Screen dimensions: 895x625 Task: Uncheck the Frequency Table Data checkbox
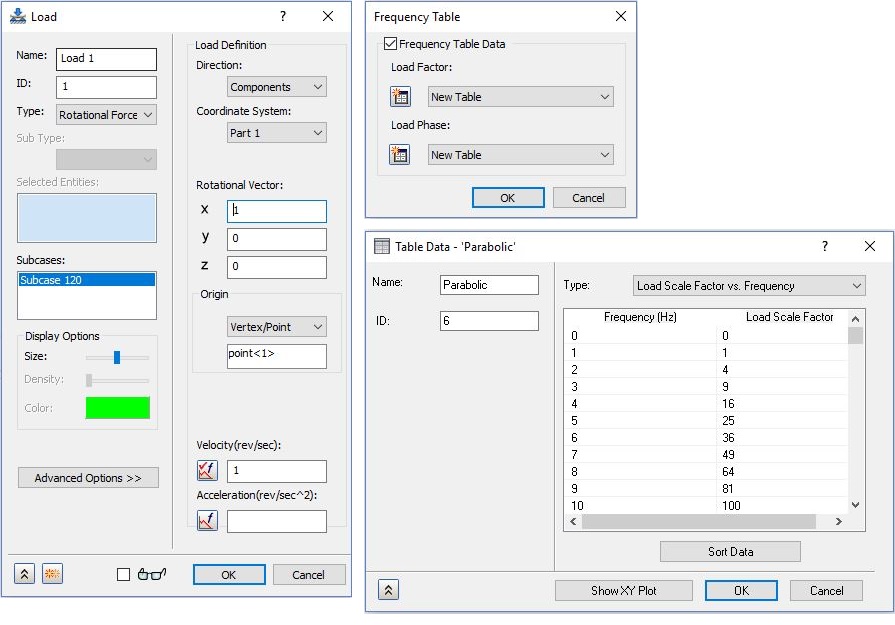pyautogui.click(x=390, y=44)
